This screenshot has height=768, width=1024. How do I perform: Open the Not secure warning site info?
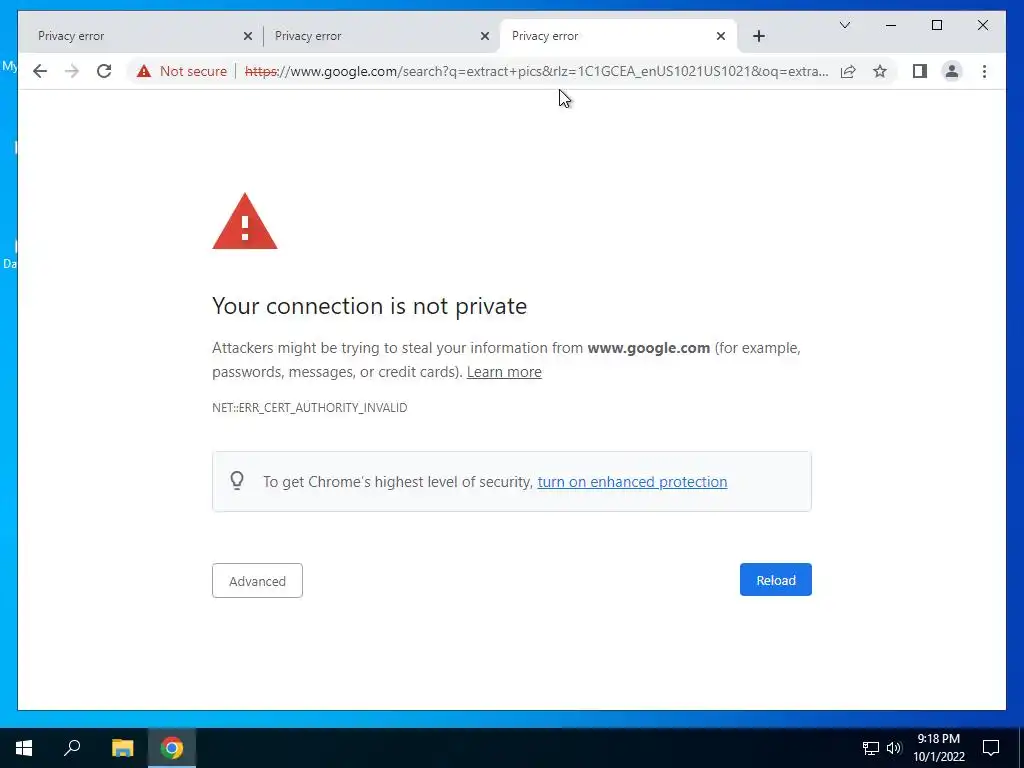pyautogui.click(x=182, y=71)
